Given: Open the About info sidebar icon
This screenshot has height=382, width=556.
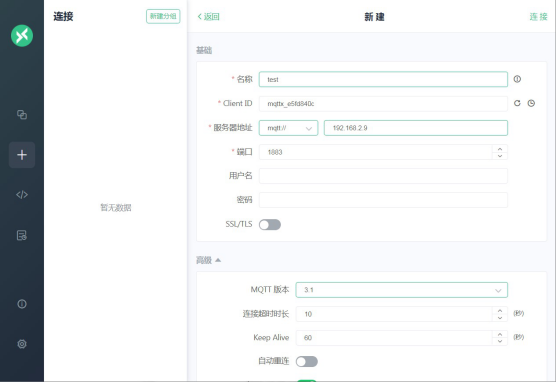Looking at the screenshot, I should [x=22, y=304].
